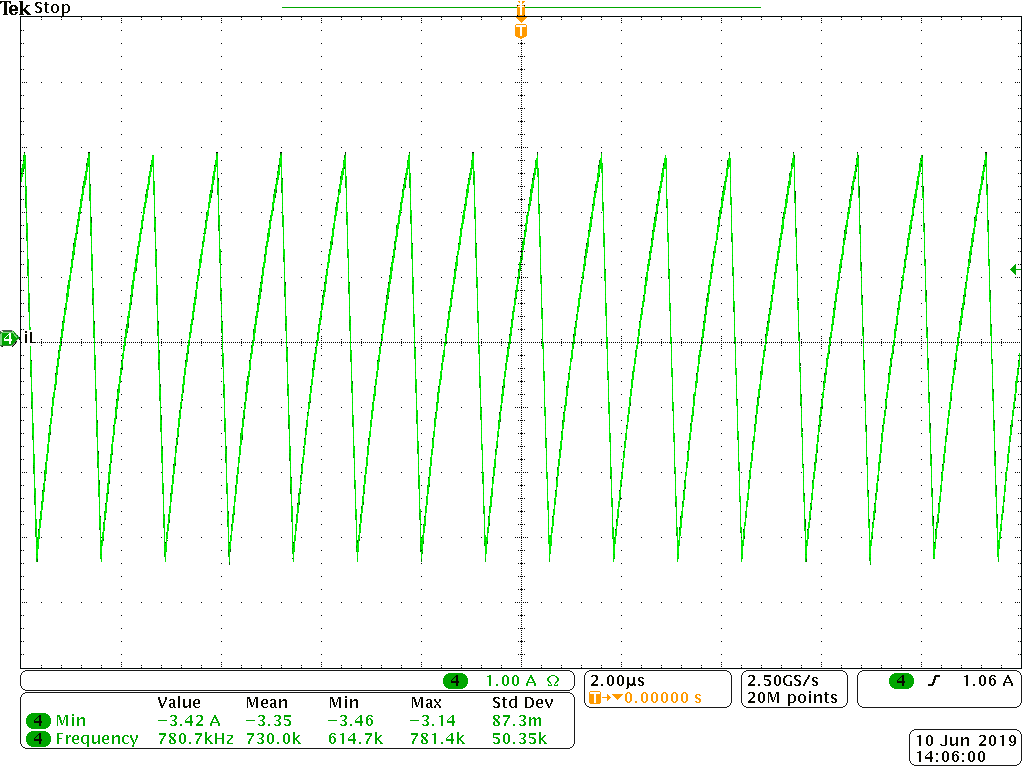The width and height of the screenshot is (1024, 768).
Task: Click the -3.46 minimum statistic
Action: 351,721
